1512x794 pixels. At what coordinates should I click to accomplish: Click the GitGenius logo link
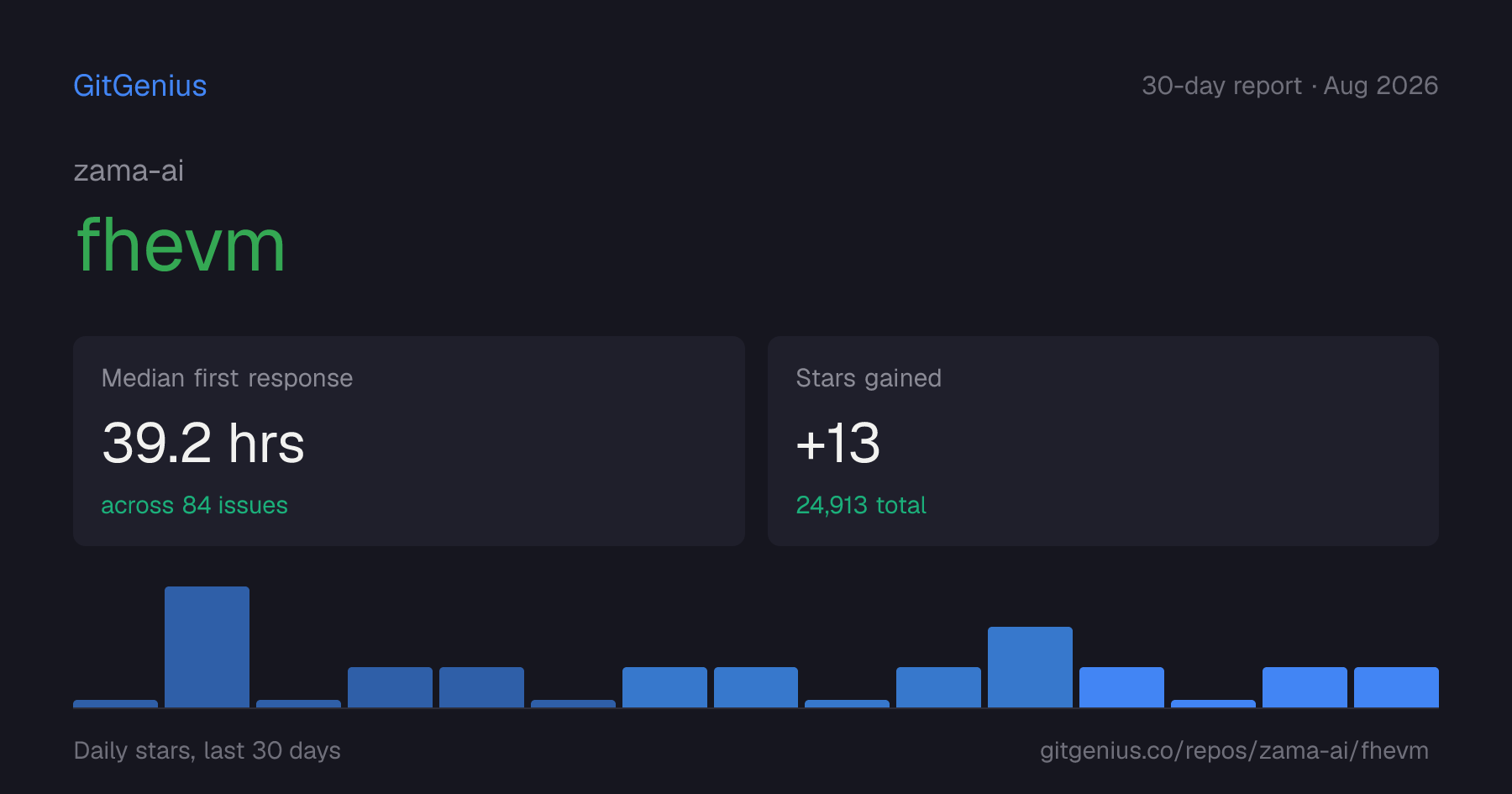pos(140,86)
